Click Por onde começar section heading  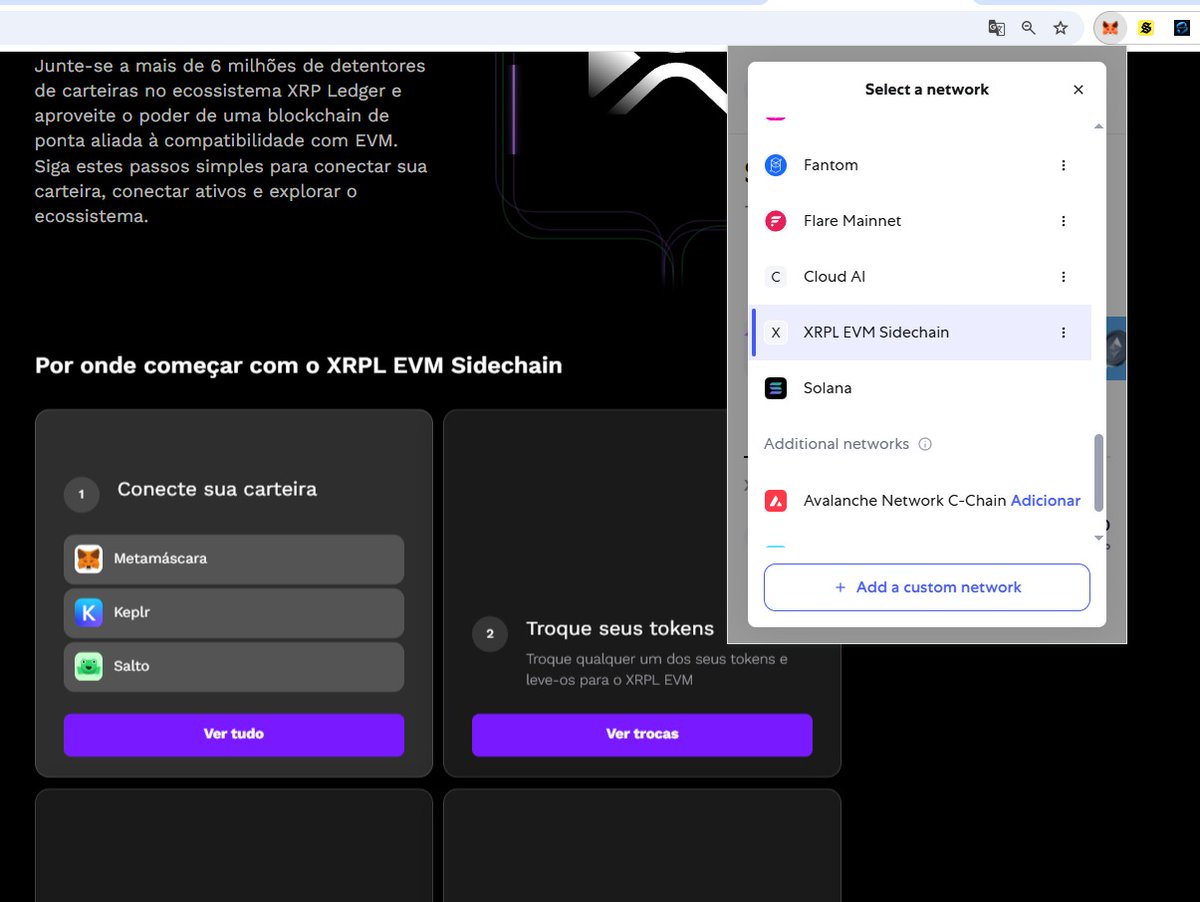(x=299, y=366)
